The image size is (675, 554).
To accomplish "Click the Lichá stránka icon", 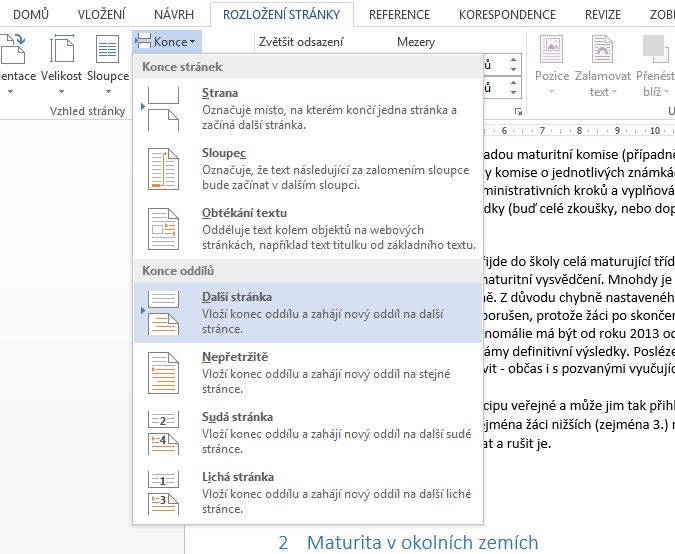I will tap(163, 493).
